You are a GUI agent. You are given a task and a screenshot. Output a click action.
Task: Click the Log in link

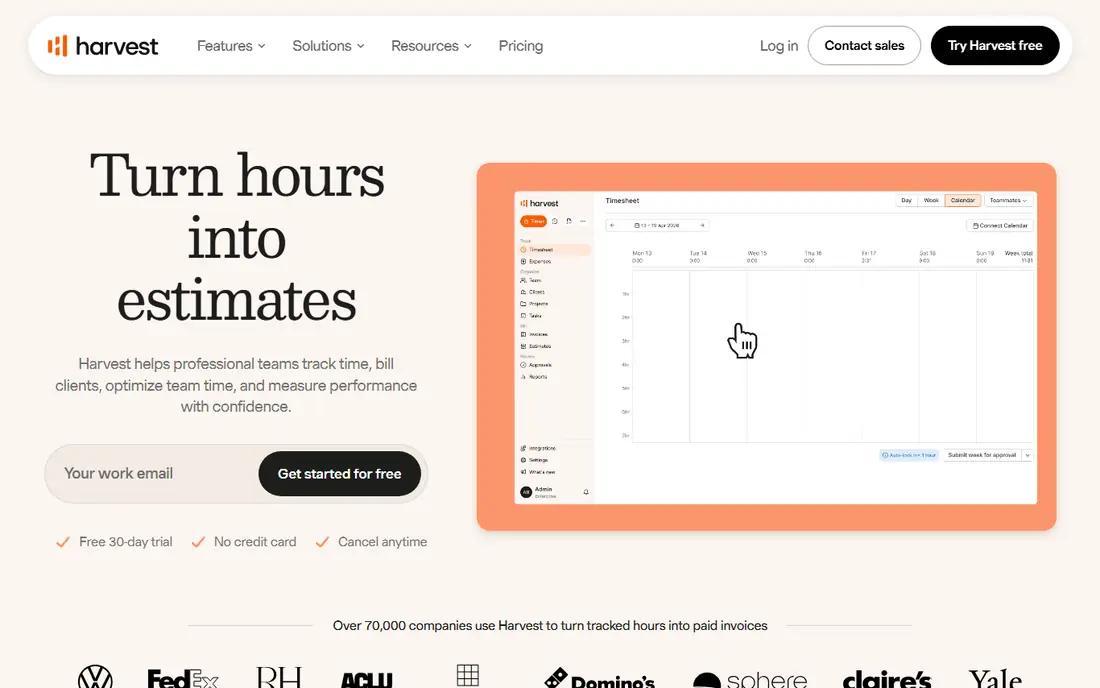779,46
